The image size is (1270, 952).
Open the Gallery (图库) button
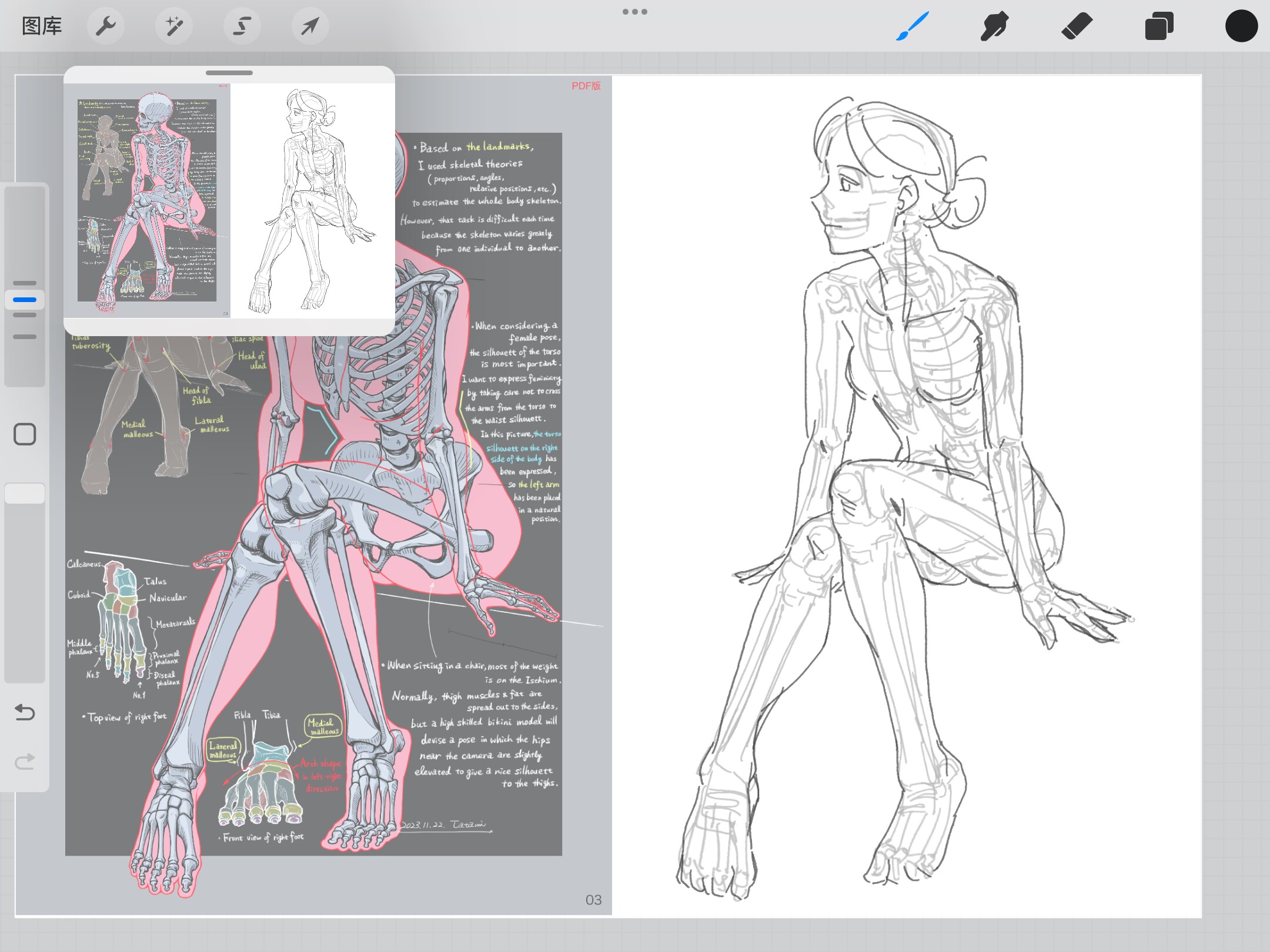(42, 26)
